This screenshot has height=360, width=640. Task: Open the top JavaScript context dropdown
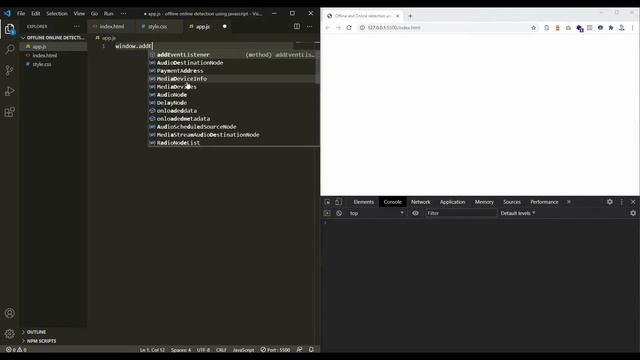coord(376,213)
